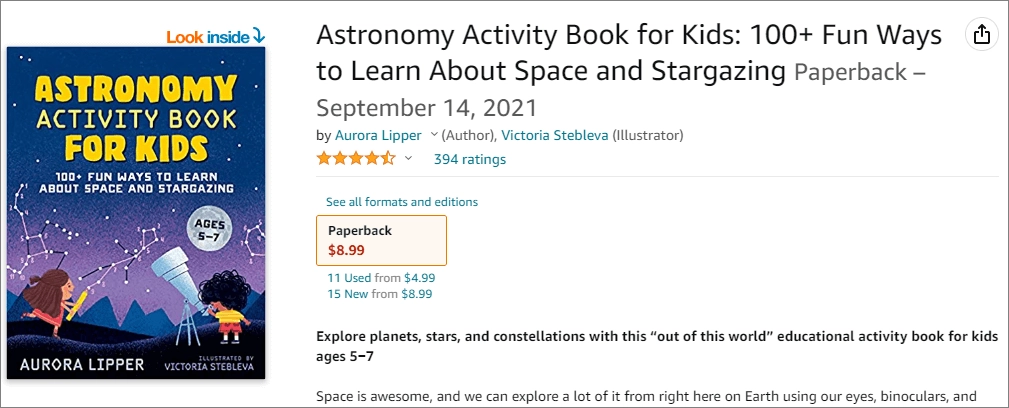The width and height of the screenshot is (1009, 408).
Task: Click the Astronomy Activity Book title heading
Action: coord(628,53)
